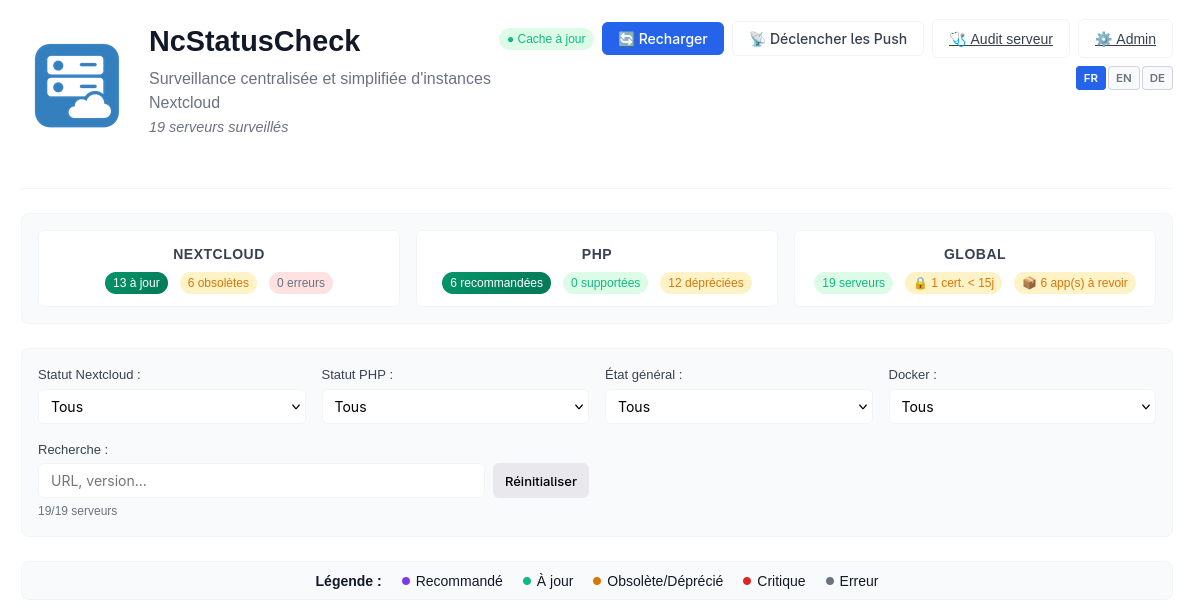1197x611 pixels.
Task: Click the package box icon in apps badge
Action: coord(1029,283)
